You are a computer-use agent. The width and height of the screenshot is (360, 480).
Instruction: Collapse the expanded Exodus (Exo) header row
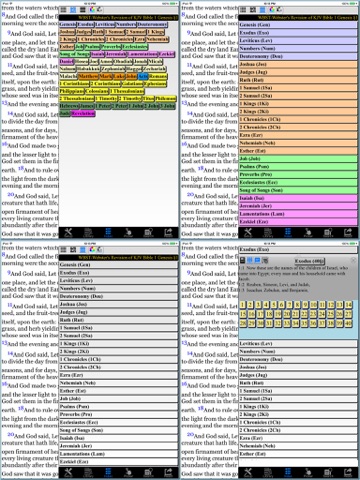click(x=298, y=249)
